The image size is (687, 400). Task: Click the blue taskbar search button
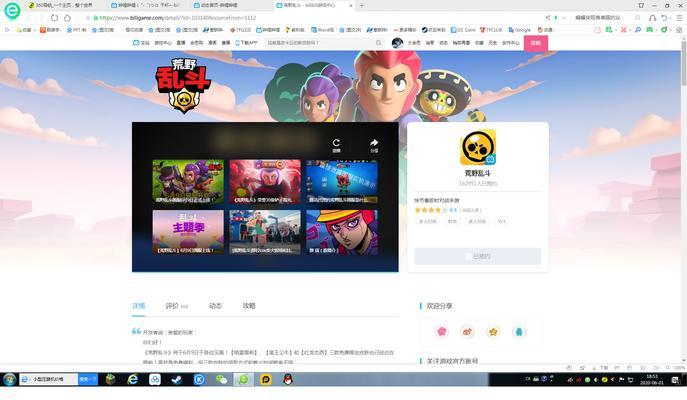pyautogui.click(x=88, y=379)
